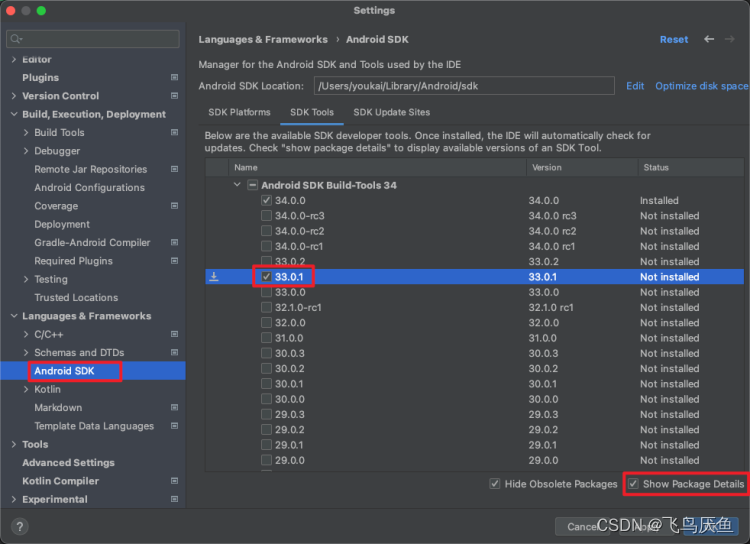
Task: Expand the Tools settings section
Action: click(14, 444)
